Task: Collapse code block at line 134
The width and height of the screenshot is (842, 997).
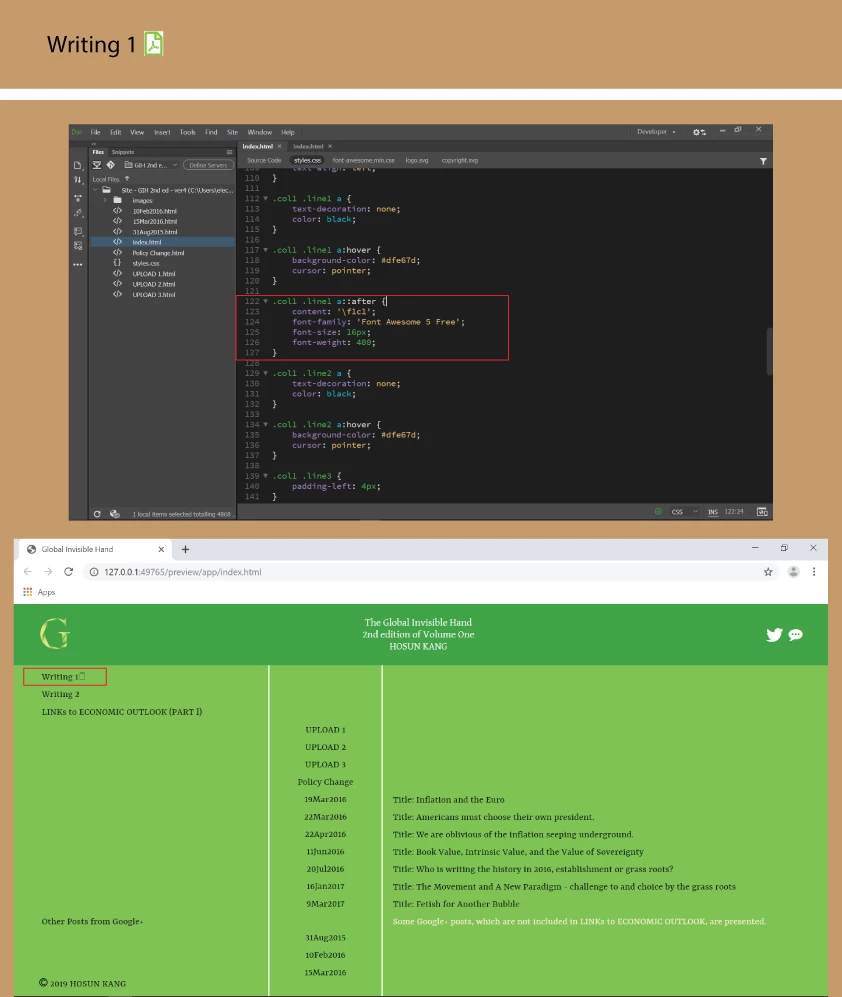Action: pos(266,424)
